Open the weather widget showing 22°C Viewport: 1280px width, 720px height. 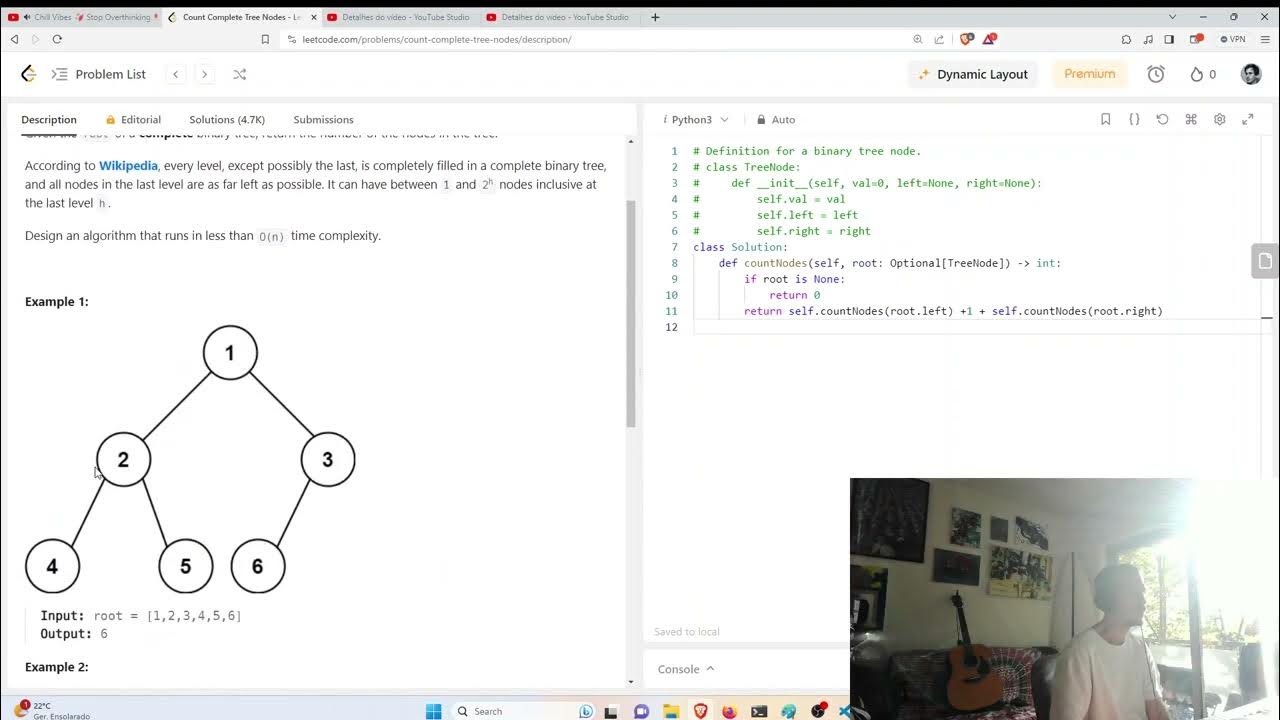[x=52, y=710]
